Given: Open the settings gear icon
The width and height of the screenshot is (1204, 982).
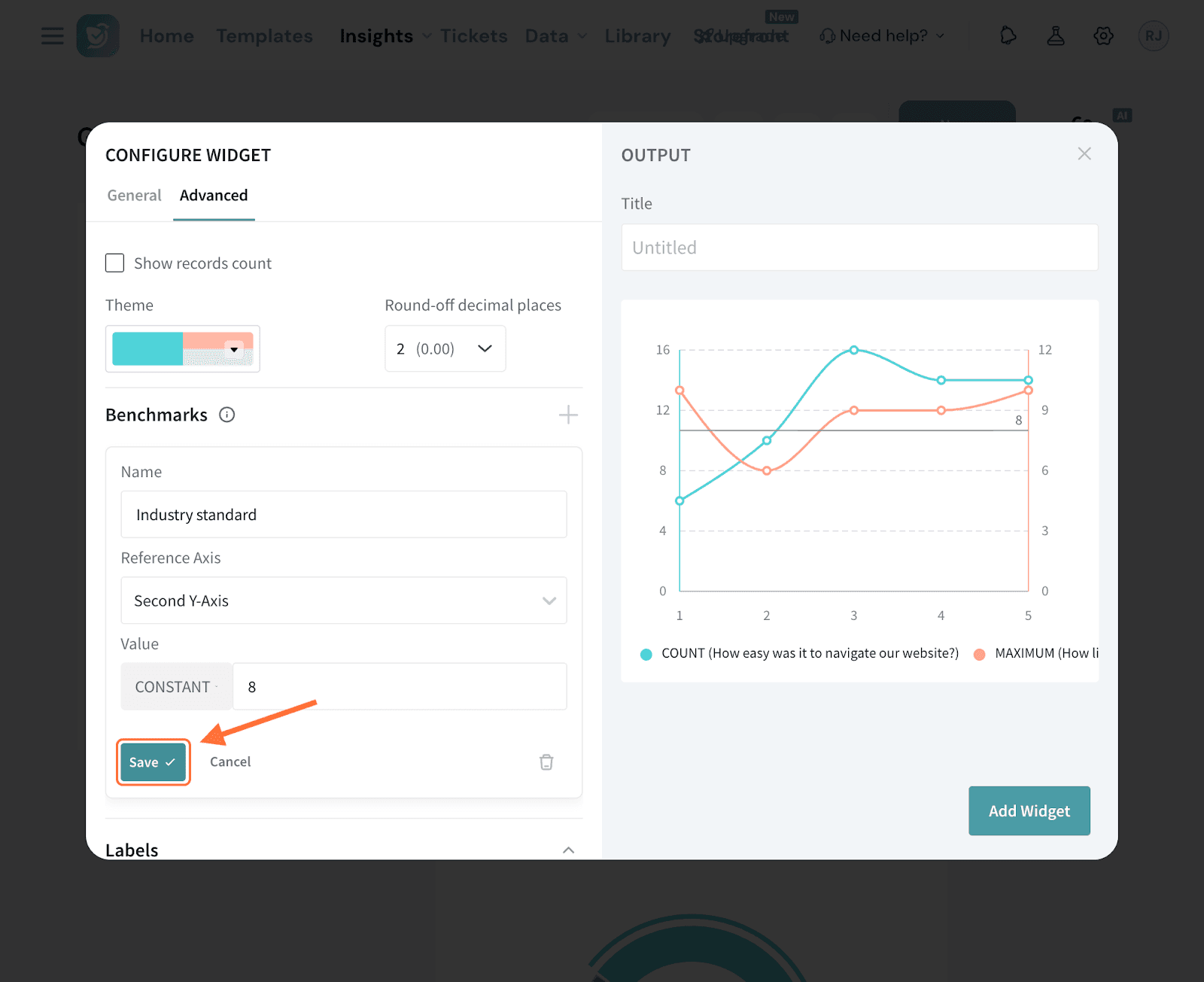Looking at the screenshot, I should tap(1103, 36).
